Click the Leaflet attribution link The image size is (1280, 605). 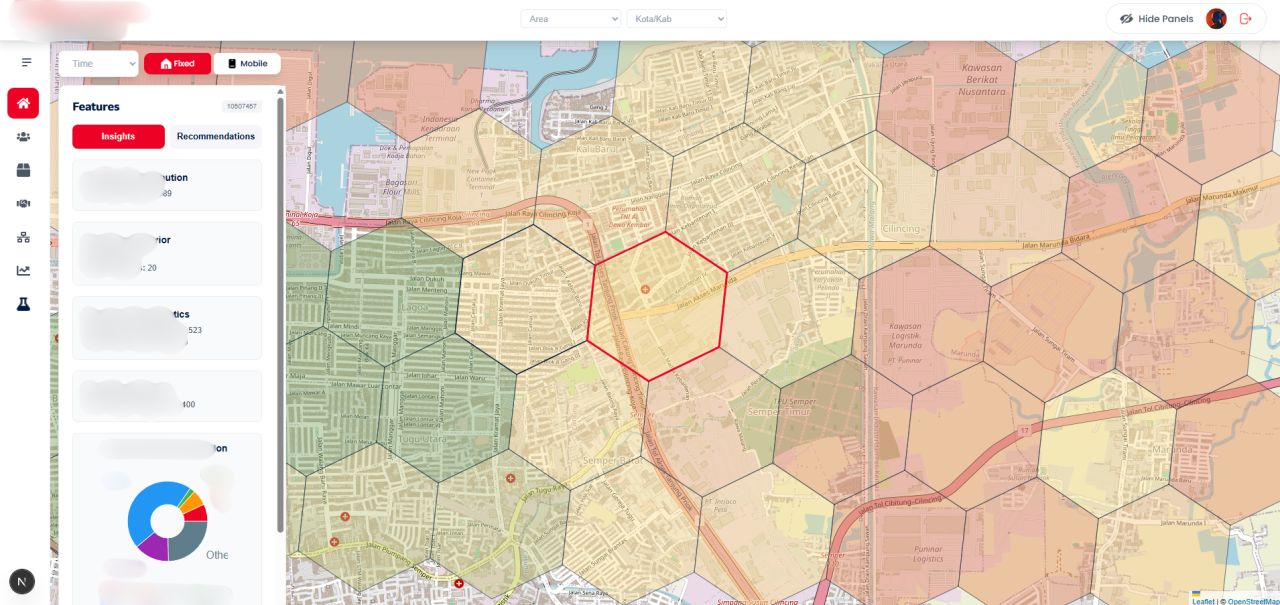1204,601
